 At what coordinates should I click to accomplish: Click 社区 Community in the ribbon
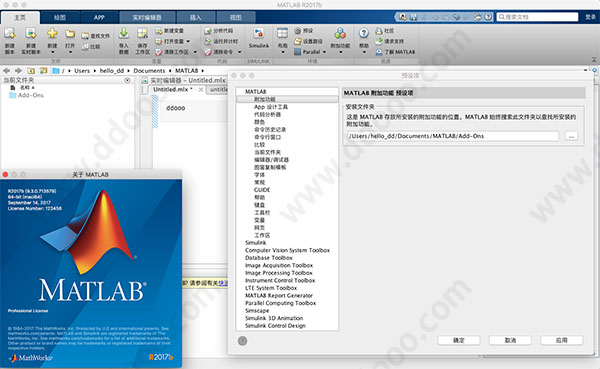[385, 31]
